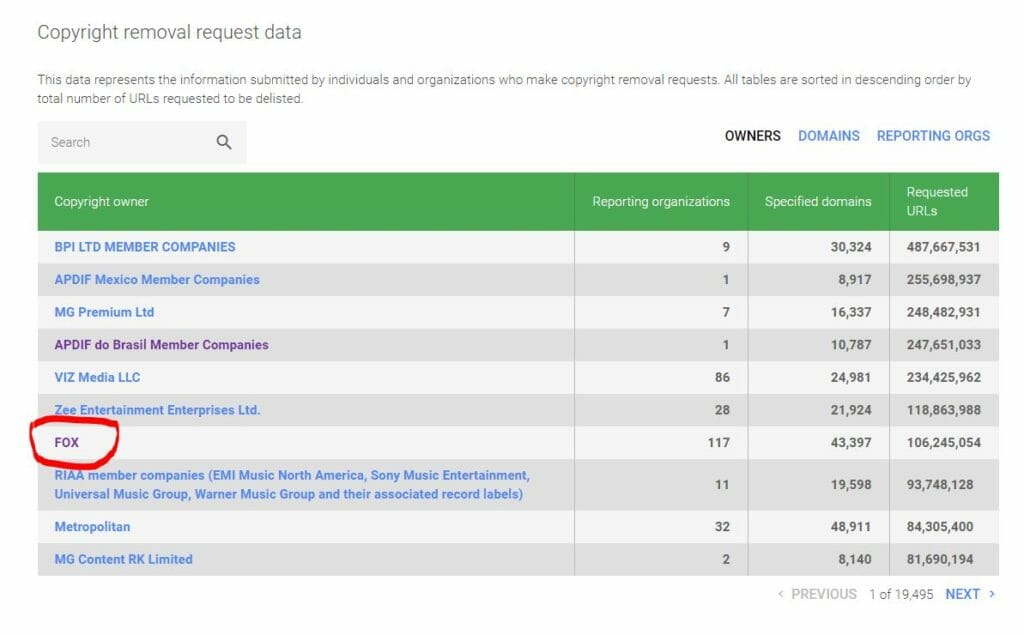Click the circled FOX owner link
The height and width of the screenshot is (635, 1024).
pyautogui.click(x=67, y=442)
